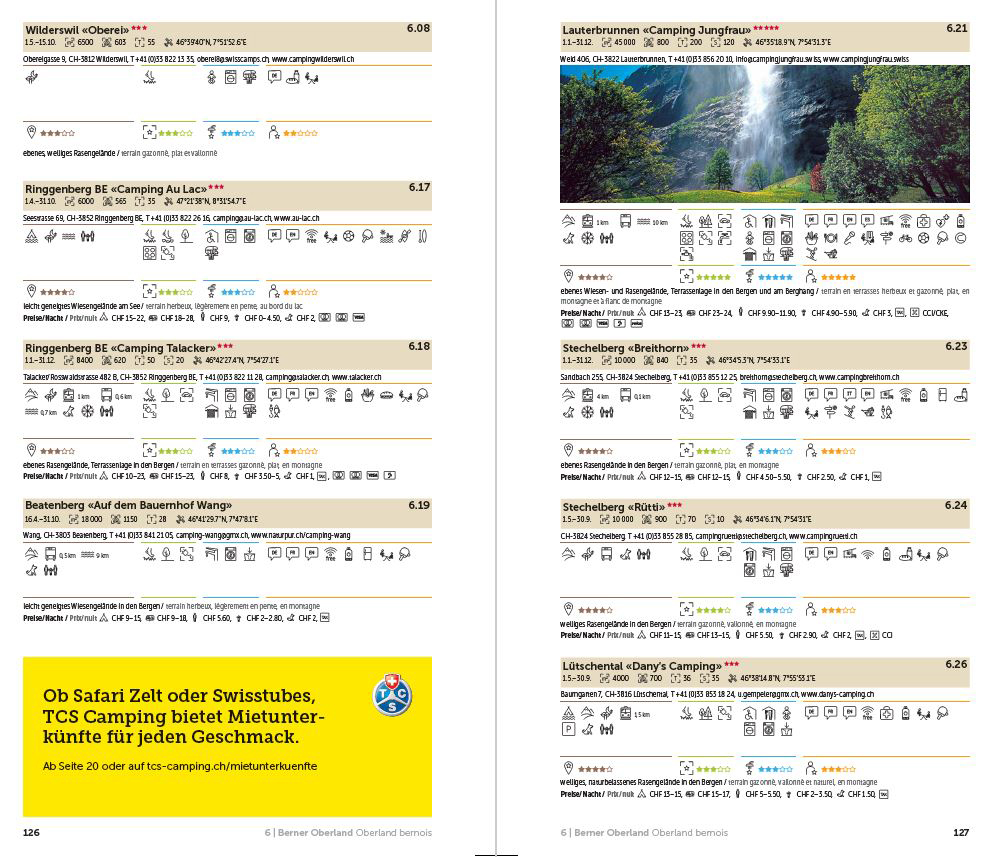
Task: Click the parking P icon in Dany's Camping listing
Action: click(x=569, y=731)
